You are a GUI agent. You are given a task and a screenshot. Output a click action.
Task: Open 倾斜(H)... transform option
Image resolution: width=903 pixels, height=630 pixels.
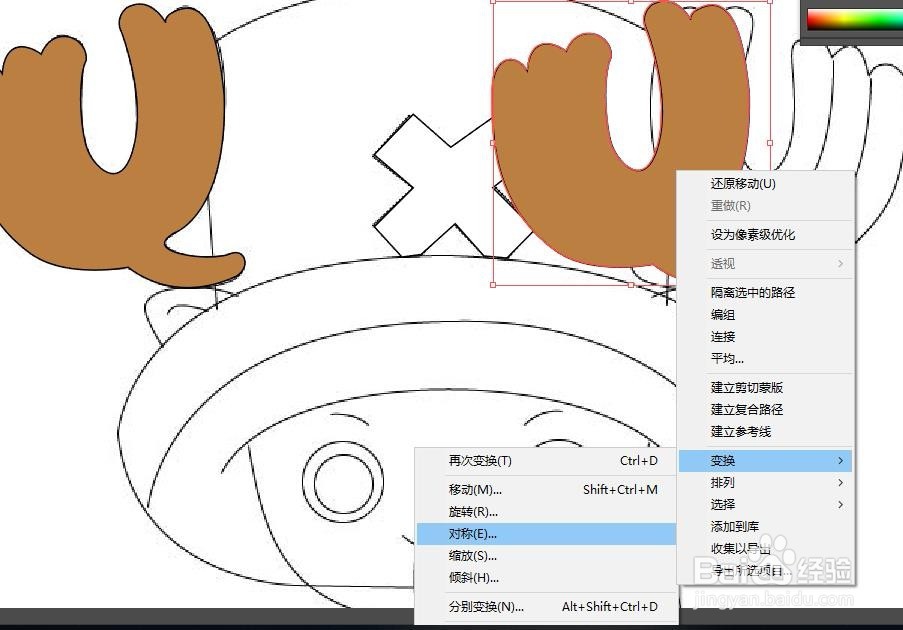coord(546,578)
